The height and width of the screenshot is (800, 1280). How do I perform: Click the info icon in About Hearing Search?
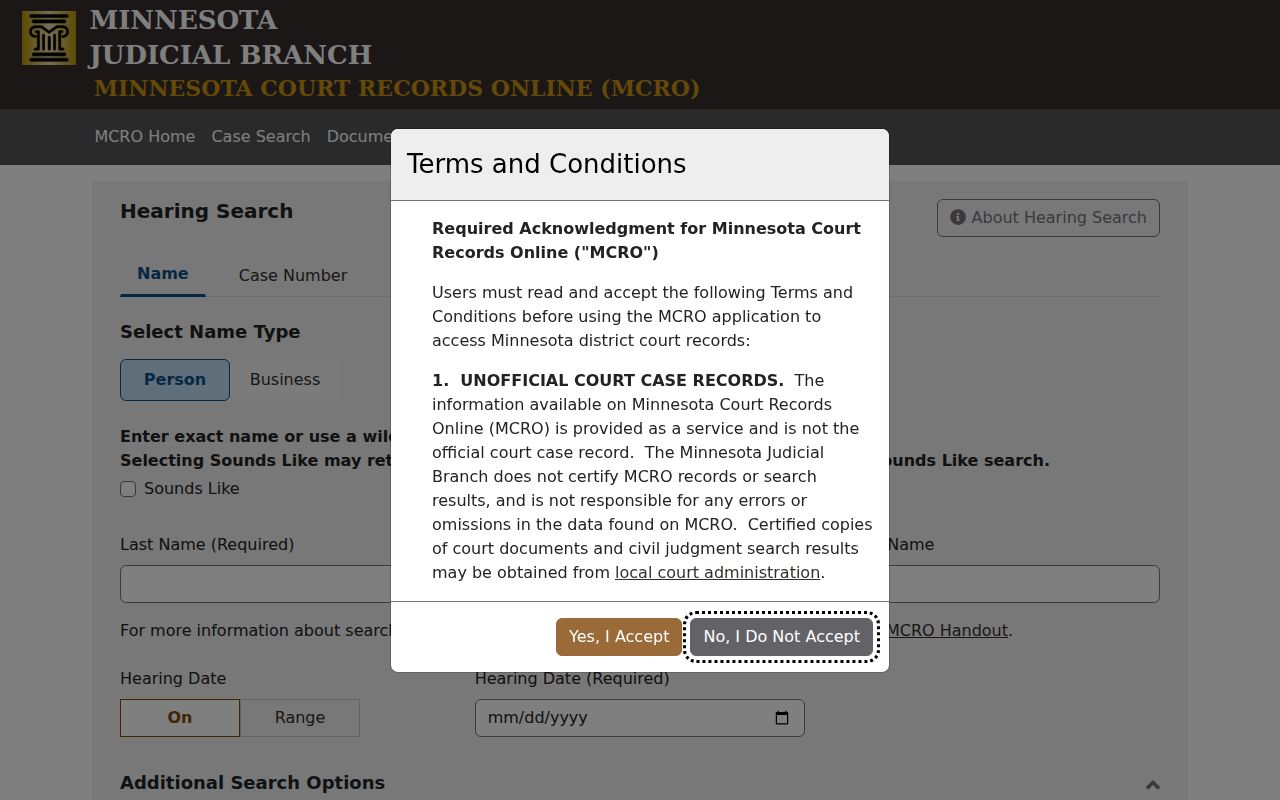point(958,217)
